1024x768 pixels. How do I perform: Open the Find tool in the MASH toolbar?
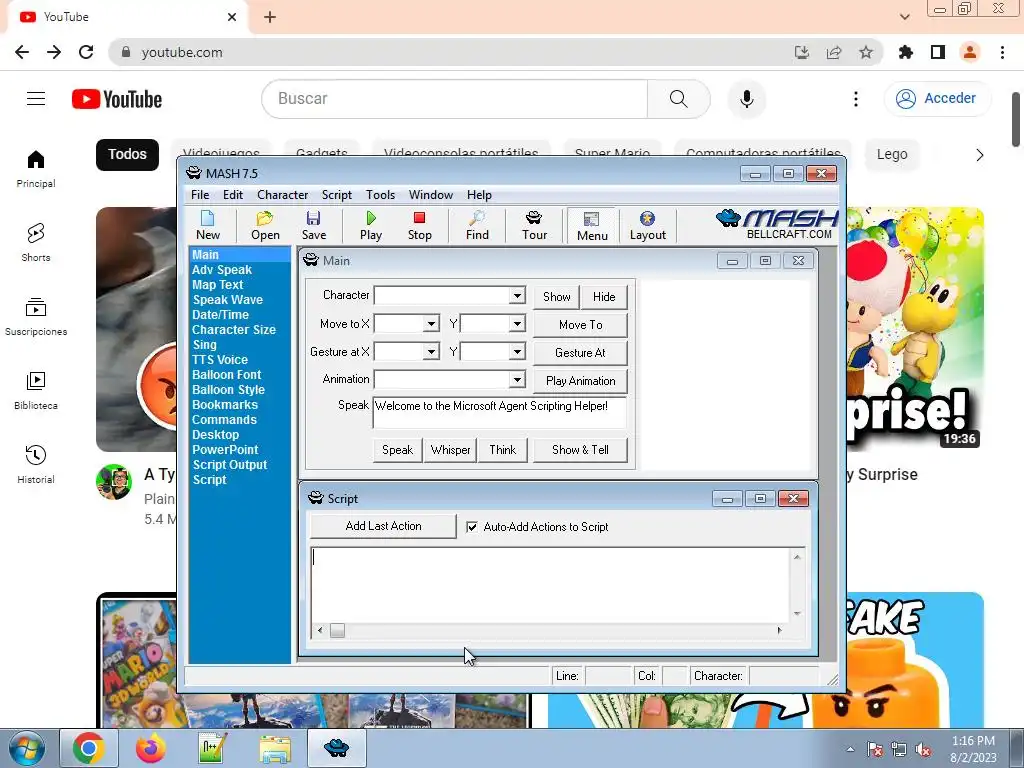coord(477,225)
